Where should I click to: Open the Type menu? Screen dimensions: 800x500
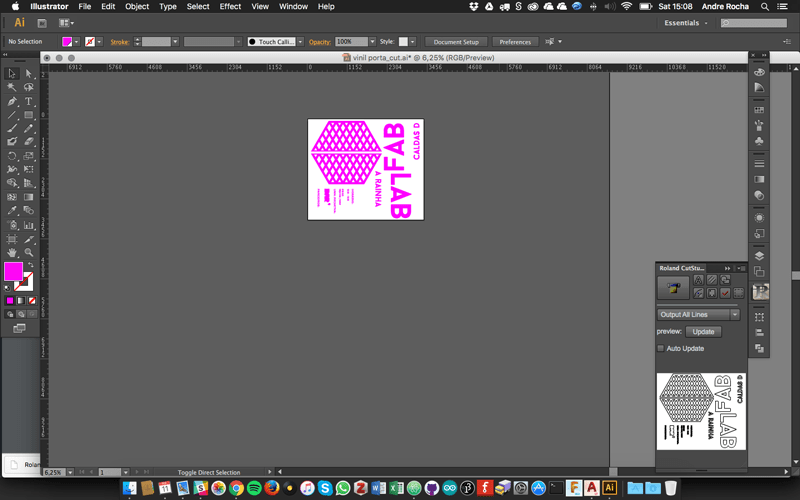pos(167,7)
